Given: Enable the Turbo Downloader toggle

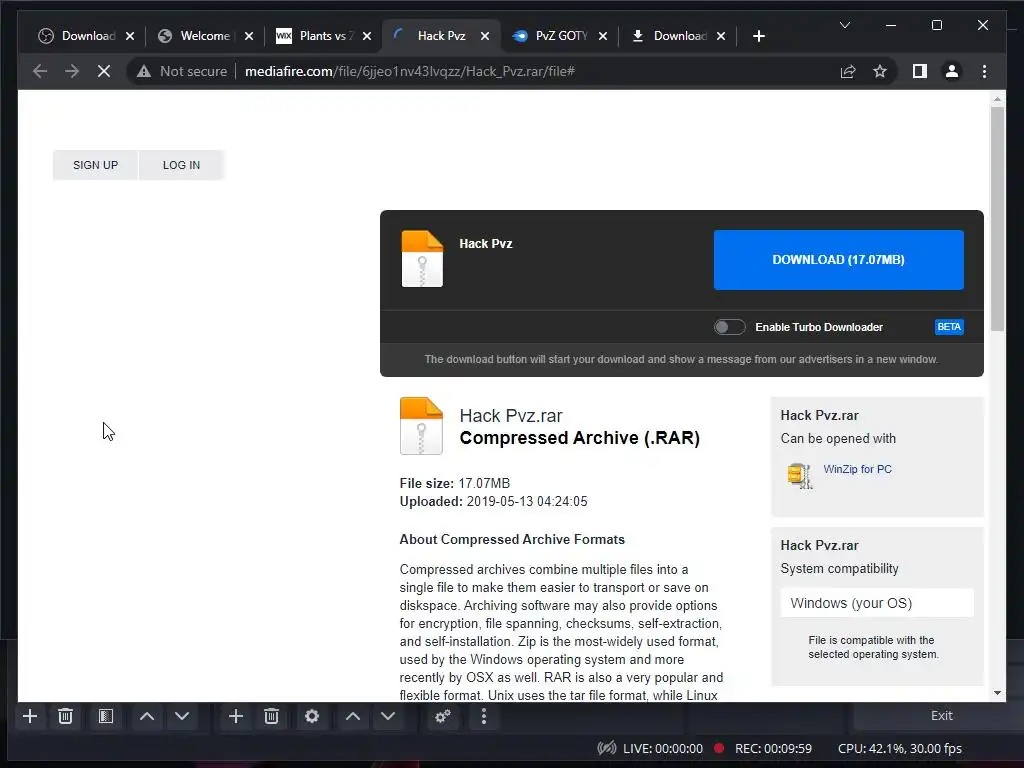Looking at the screenshot, I should (729, 327).
